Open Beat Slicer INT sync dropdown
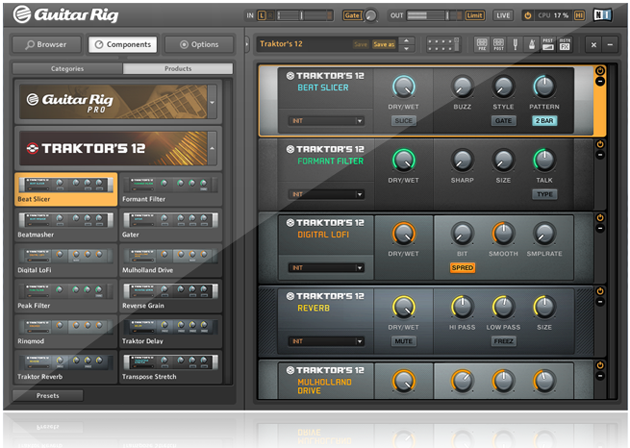The width and height of the screenshot is (630, 448). coord(326,121)
